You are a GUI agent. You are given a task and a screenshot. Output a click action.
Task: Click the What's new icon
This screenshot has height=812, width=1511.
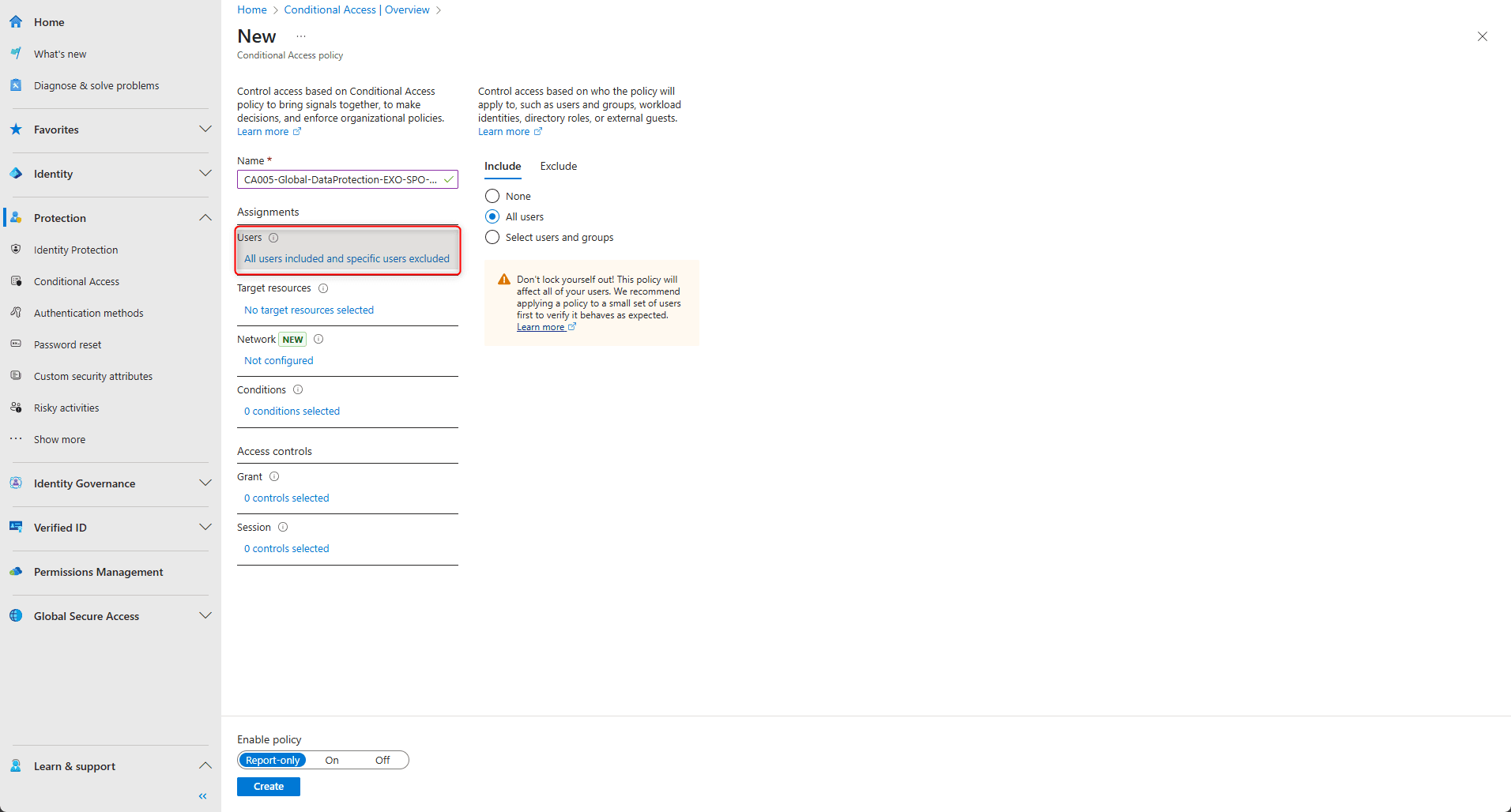tap(16, 54)
